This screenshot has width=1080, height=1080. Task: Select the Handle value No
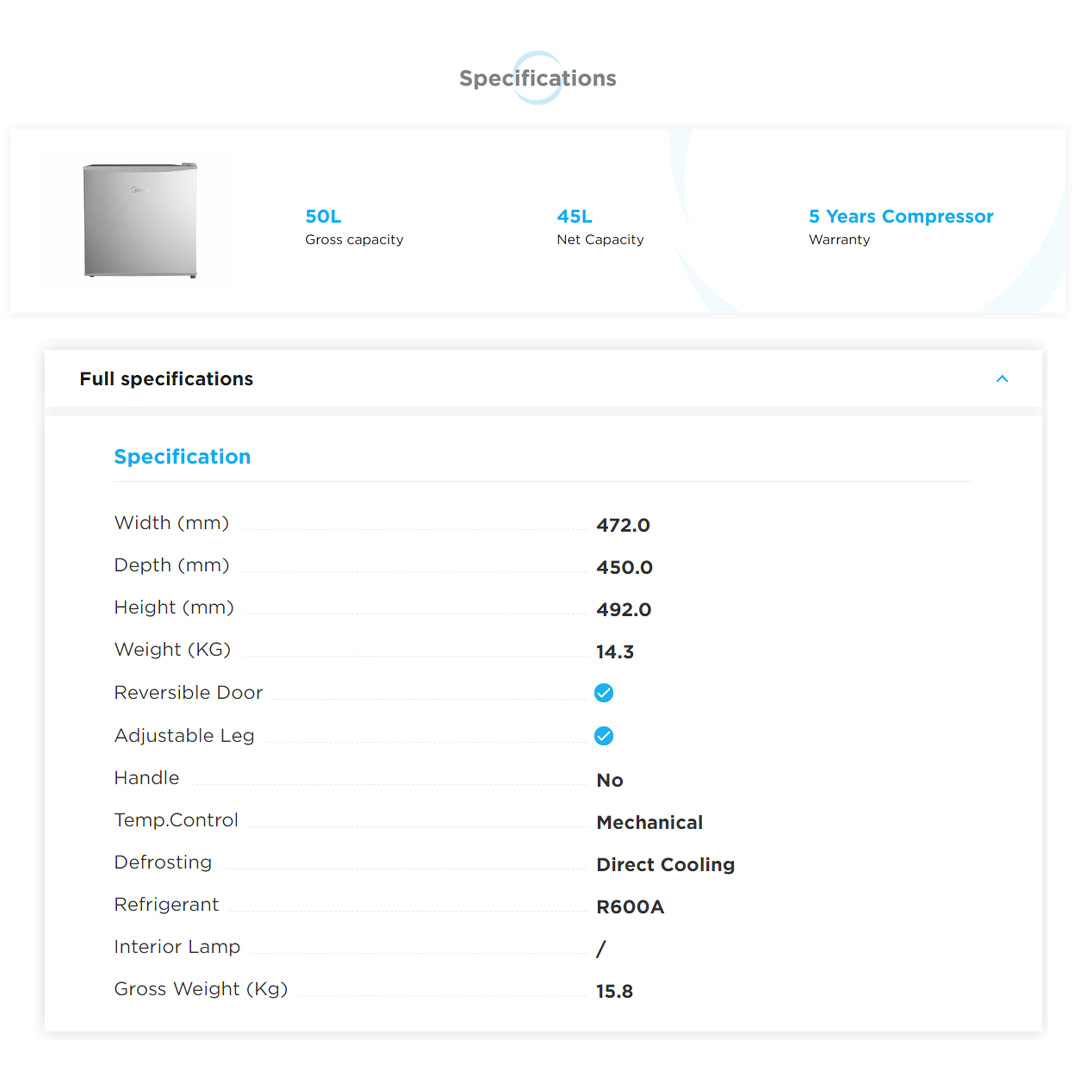[609, 780]
